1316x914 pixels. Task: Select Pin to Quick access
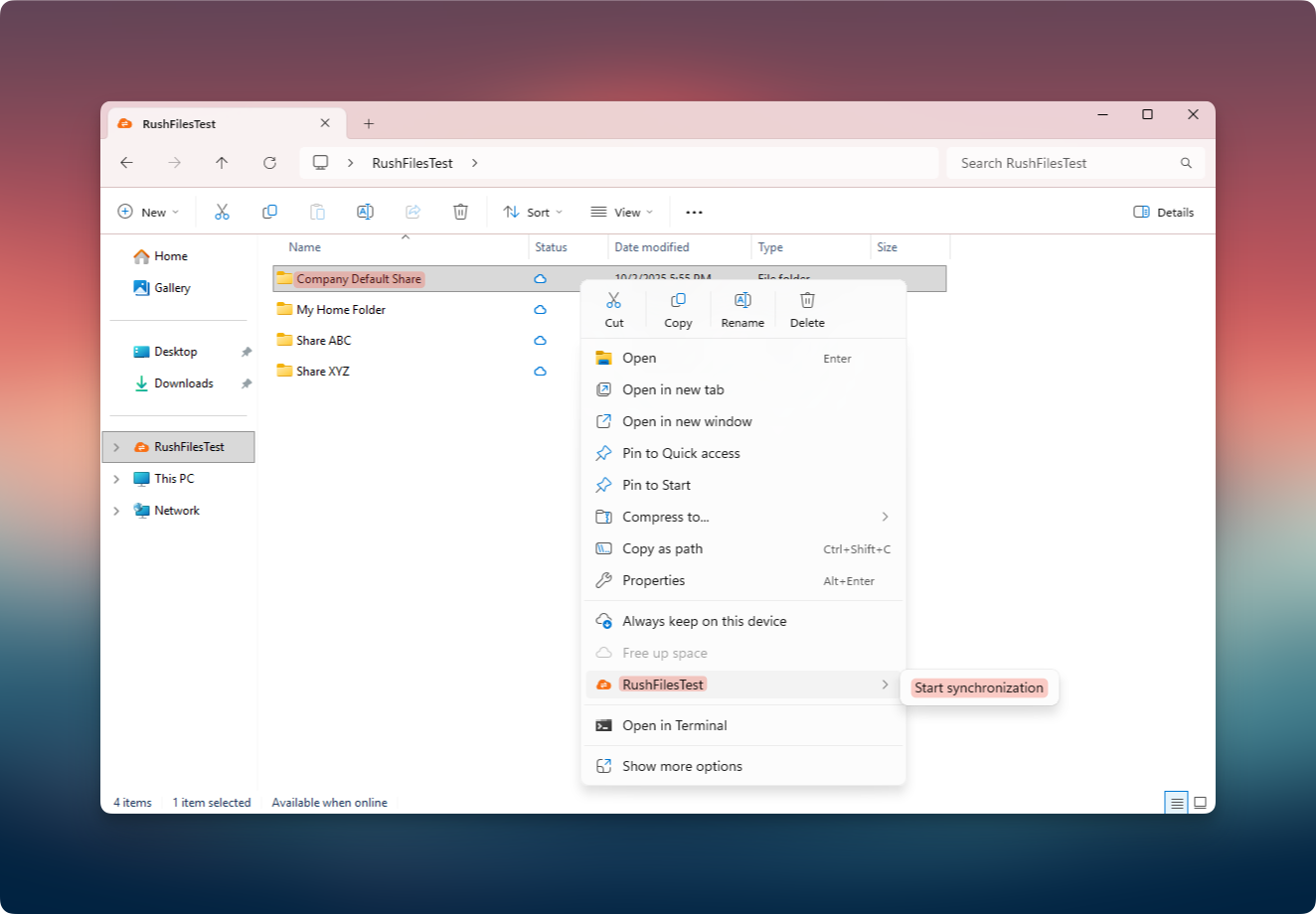743,453
